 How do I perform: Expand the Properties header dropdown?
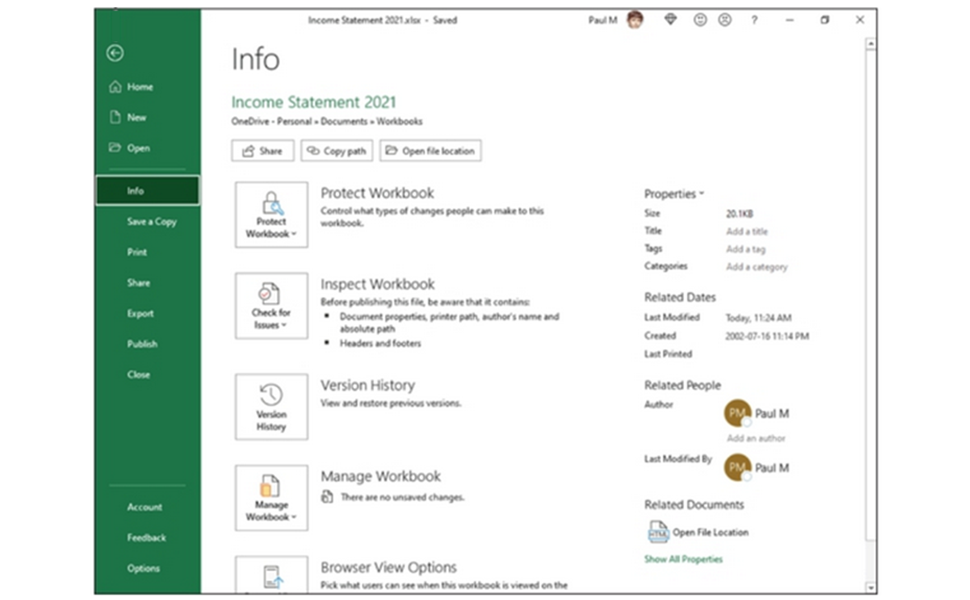point(674,194)
